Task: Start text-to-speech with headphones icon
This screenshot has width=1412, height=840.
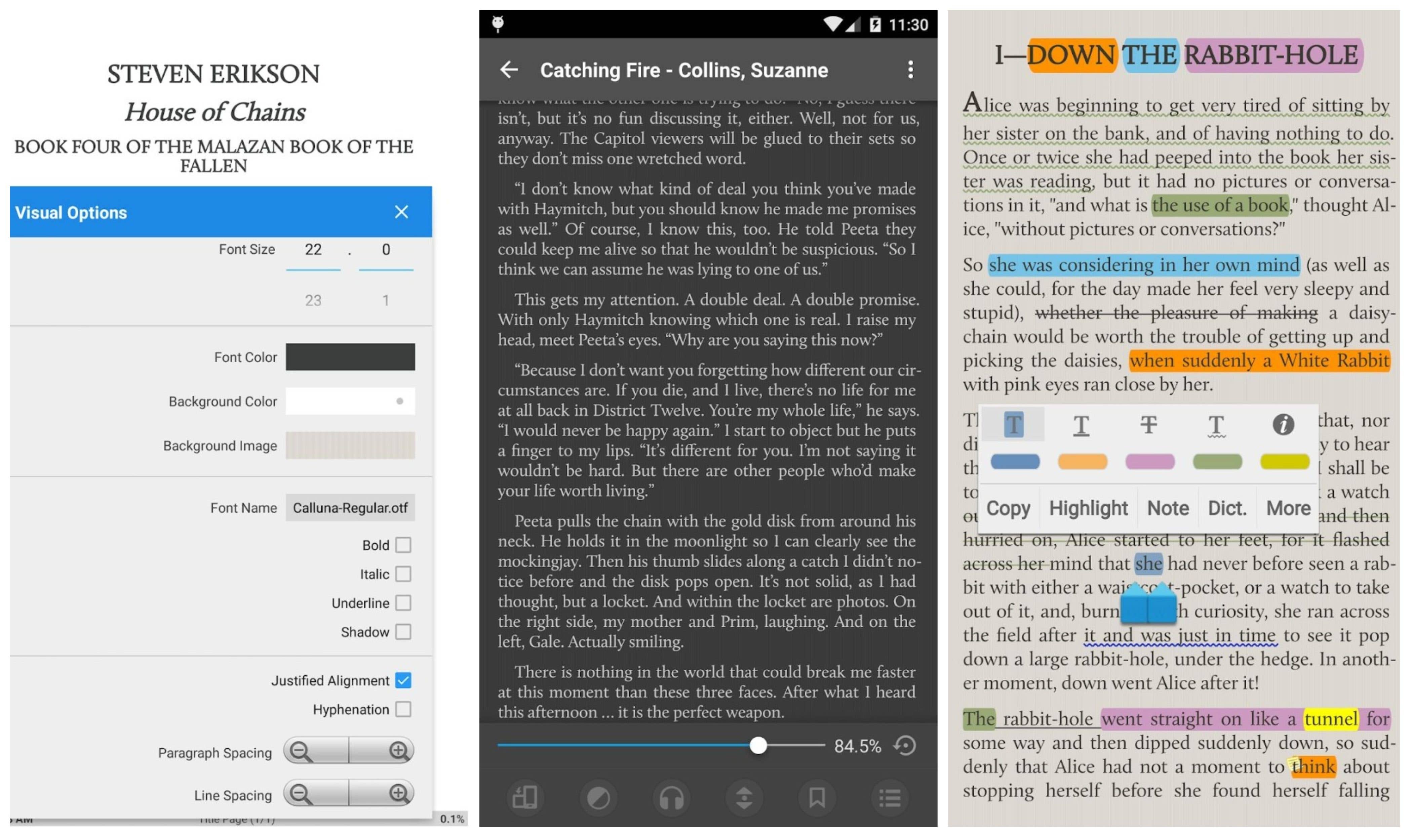Action: (671, 798)
